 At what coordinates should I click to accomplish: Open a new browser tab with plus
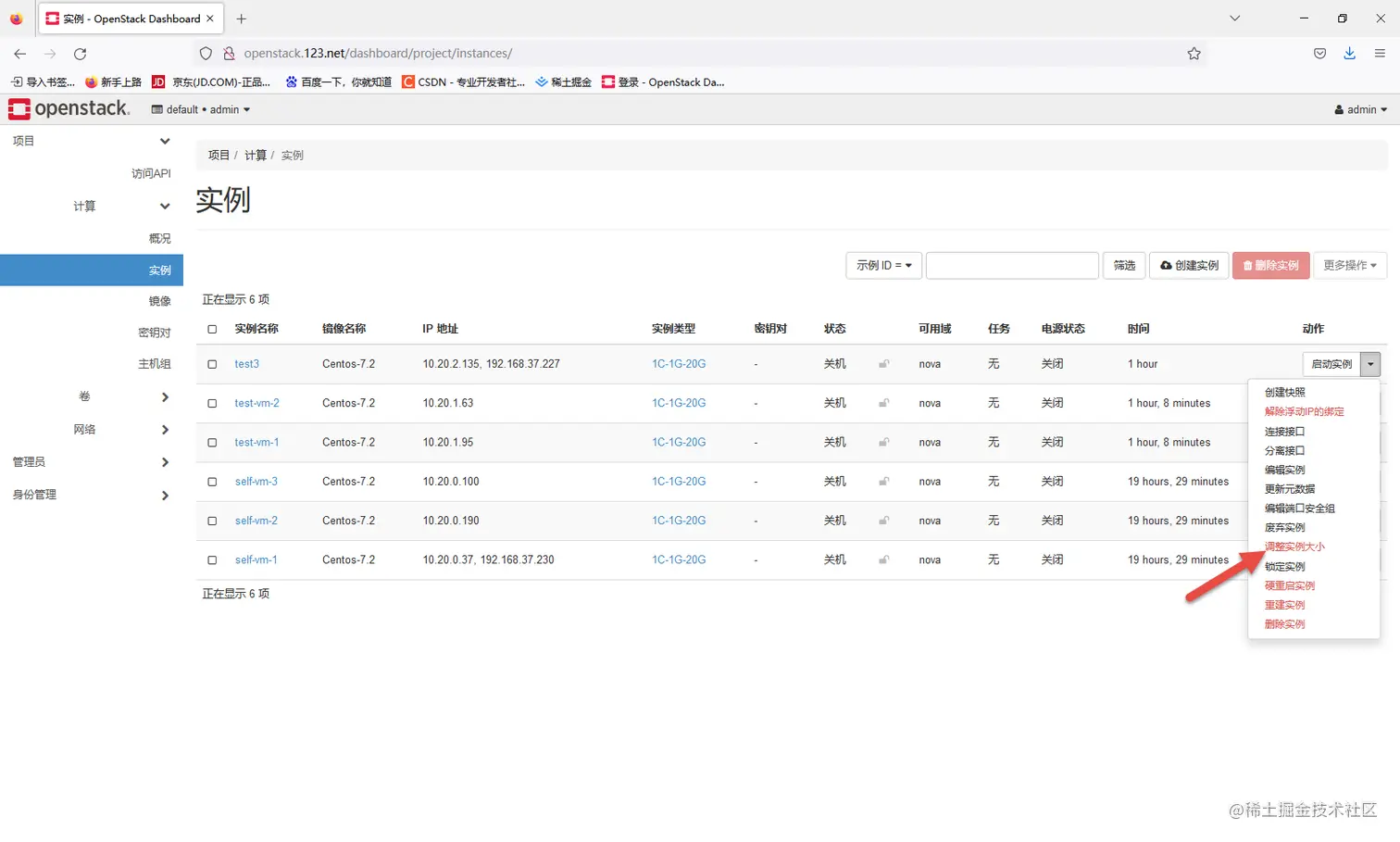(x=241, y=19)
